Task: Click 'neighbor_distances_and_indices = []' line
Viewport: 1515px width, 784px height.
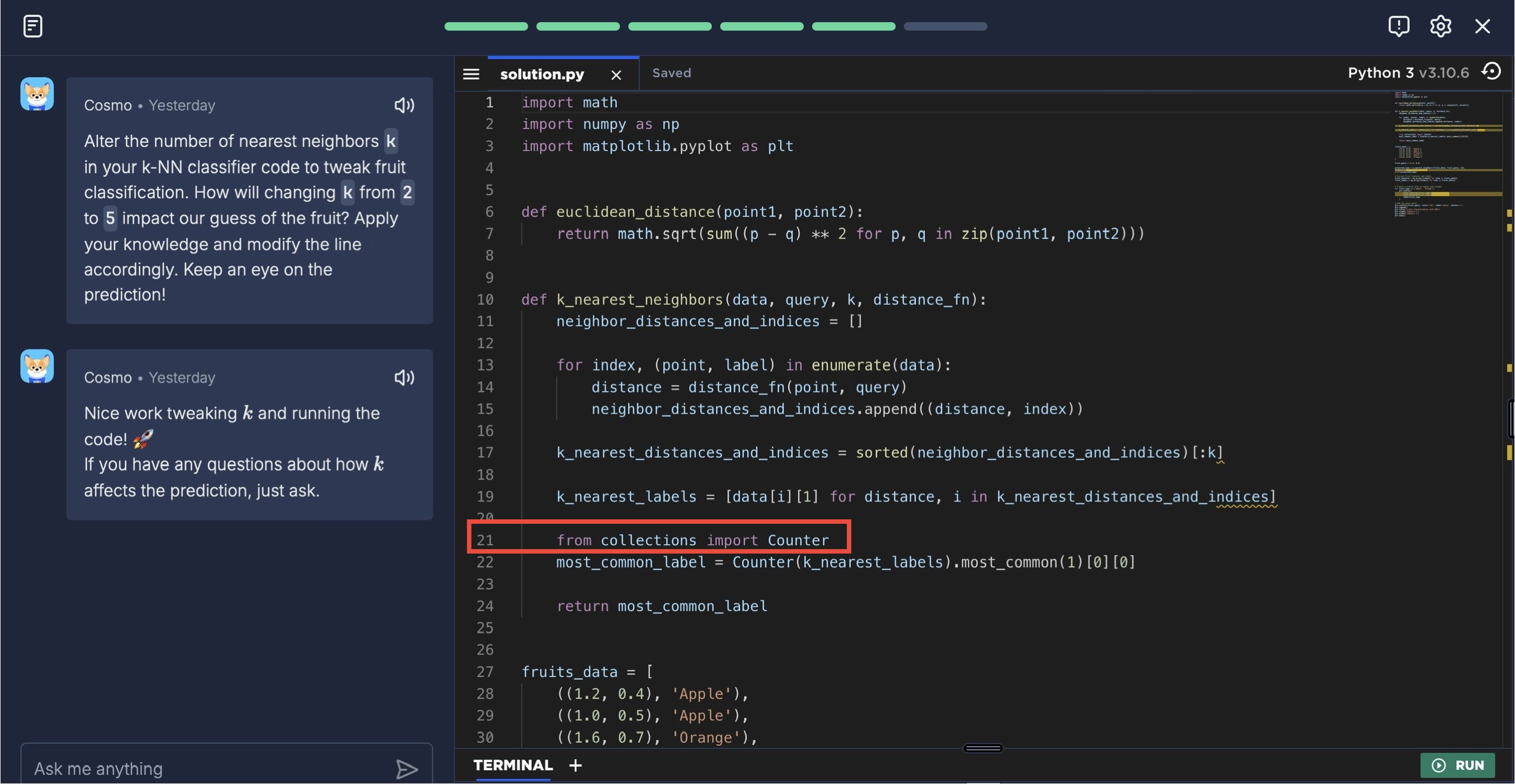Action: point(709,321)
